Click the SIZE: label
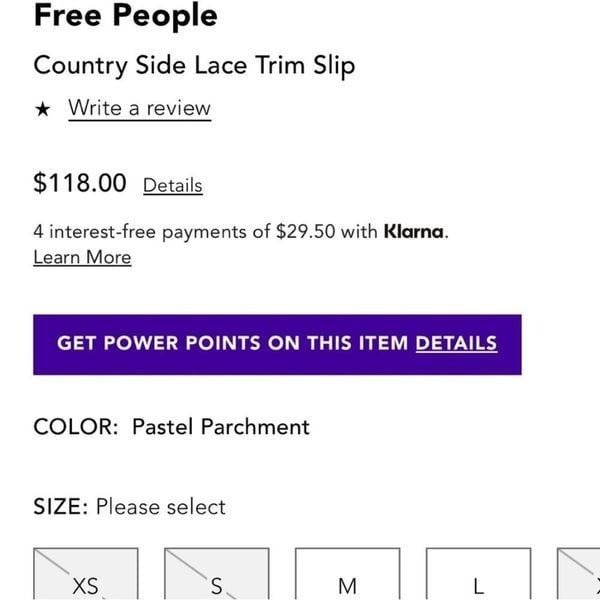 coord(61,507)
